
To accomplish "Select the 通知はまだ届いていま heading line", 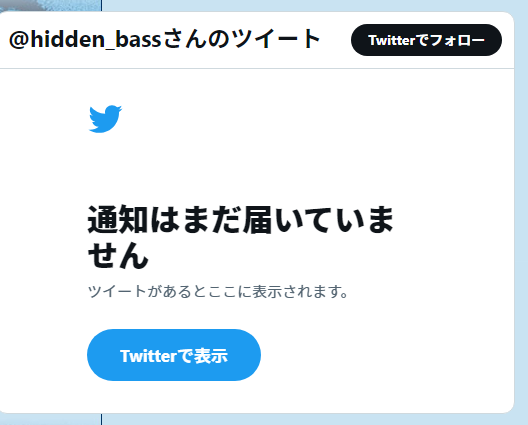I will 240,220.
